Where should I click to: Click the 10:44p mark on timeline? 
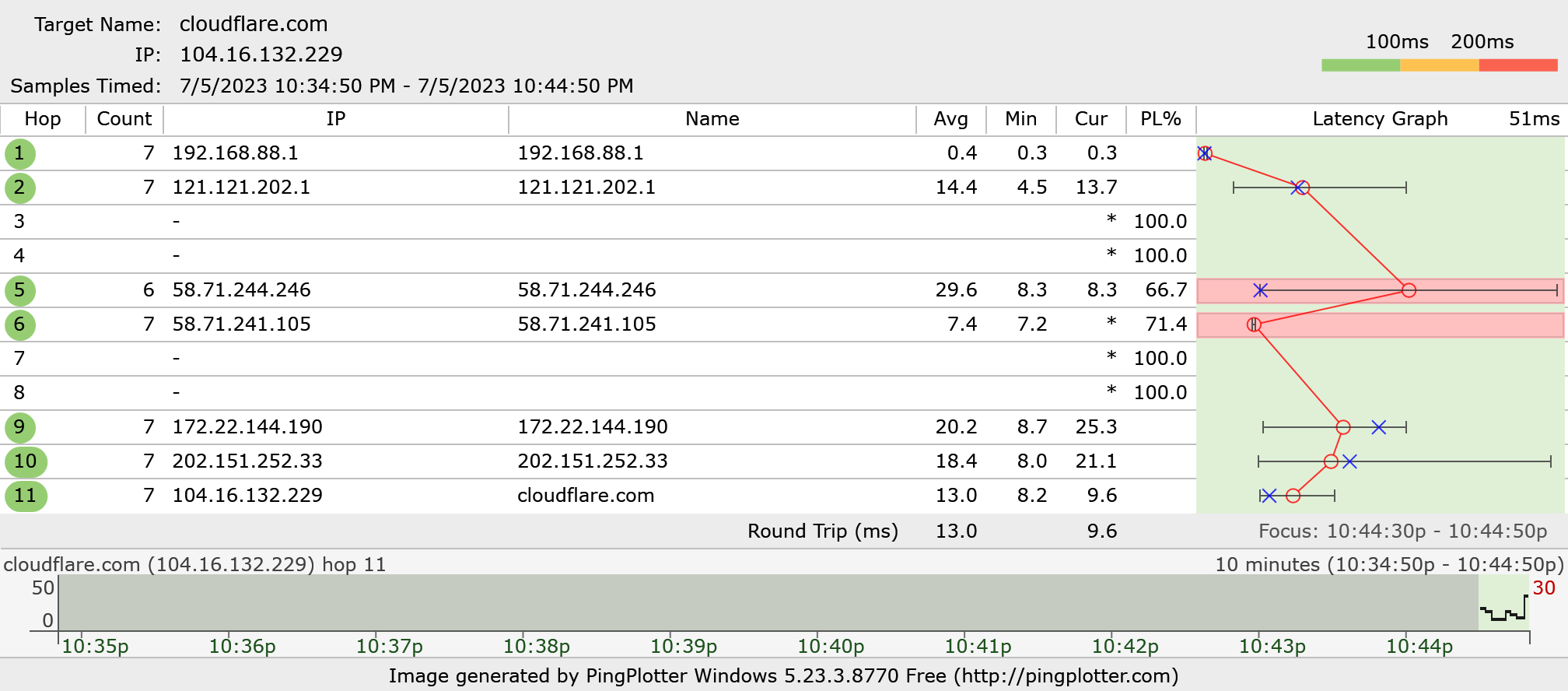click(1419, 647)
